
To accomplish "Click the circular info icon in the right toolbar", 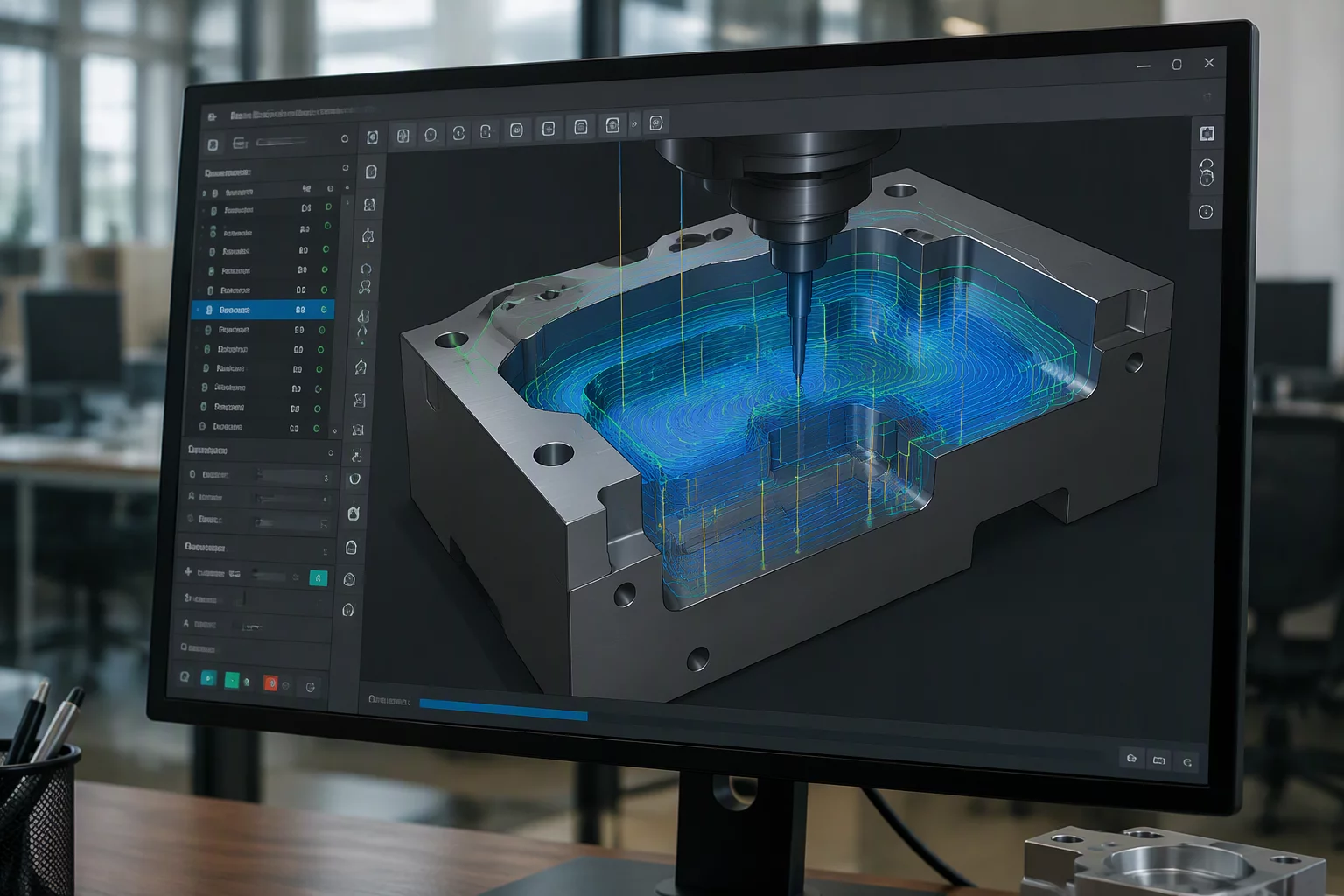I will 1206,212.
